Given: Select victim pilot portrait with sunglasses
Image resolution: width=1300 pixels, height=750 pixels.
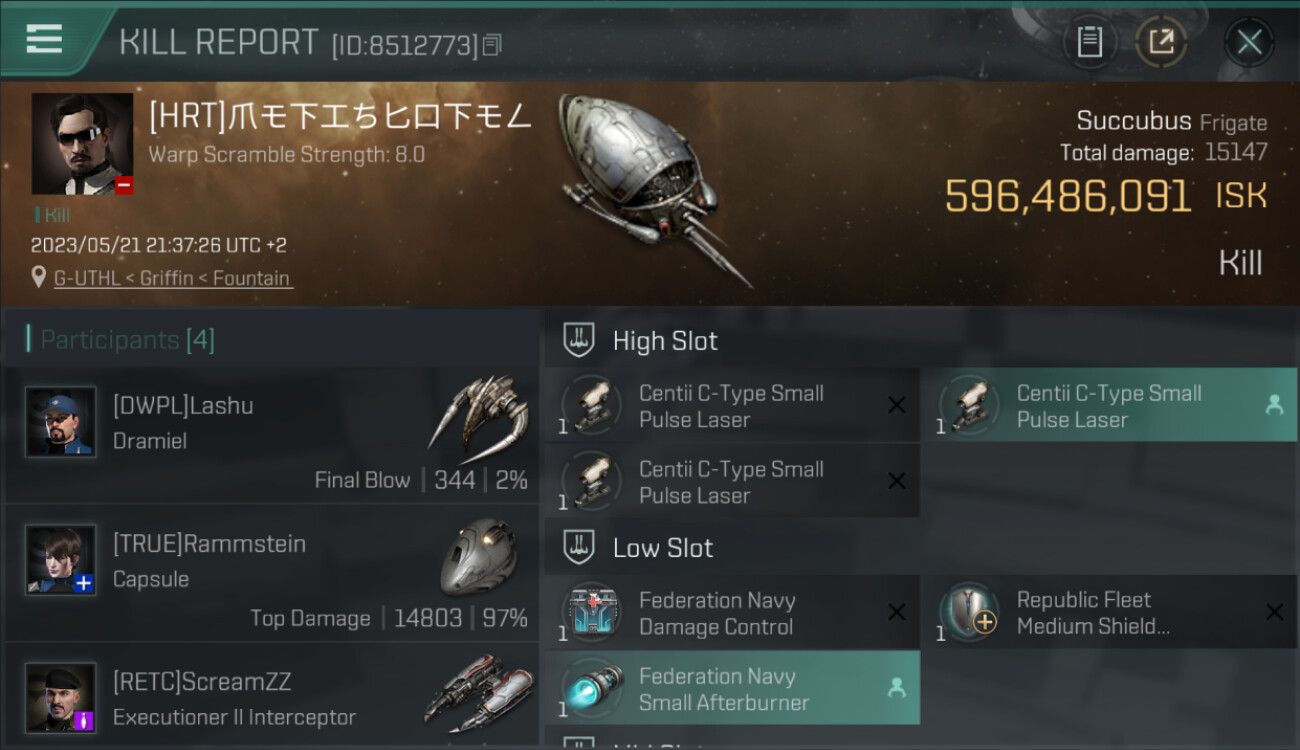Looking at the screenshot, I should (82, 144).
